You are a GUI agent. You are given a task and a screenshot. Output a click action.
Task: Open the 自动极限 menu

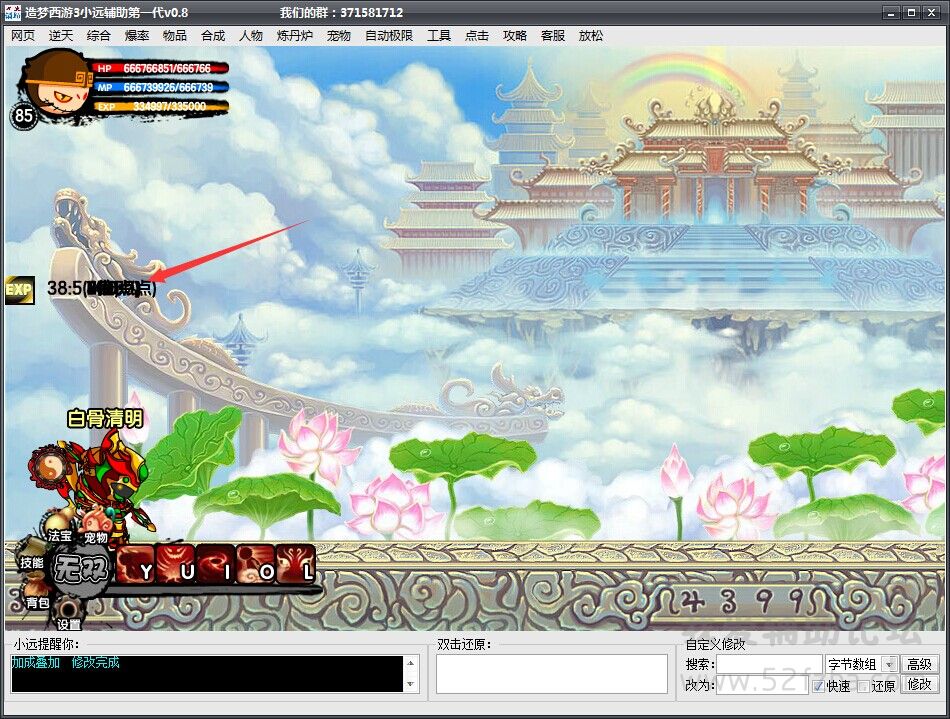[x=389, y=36]
